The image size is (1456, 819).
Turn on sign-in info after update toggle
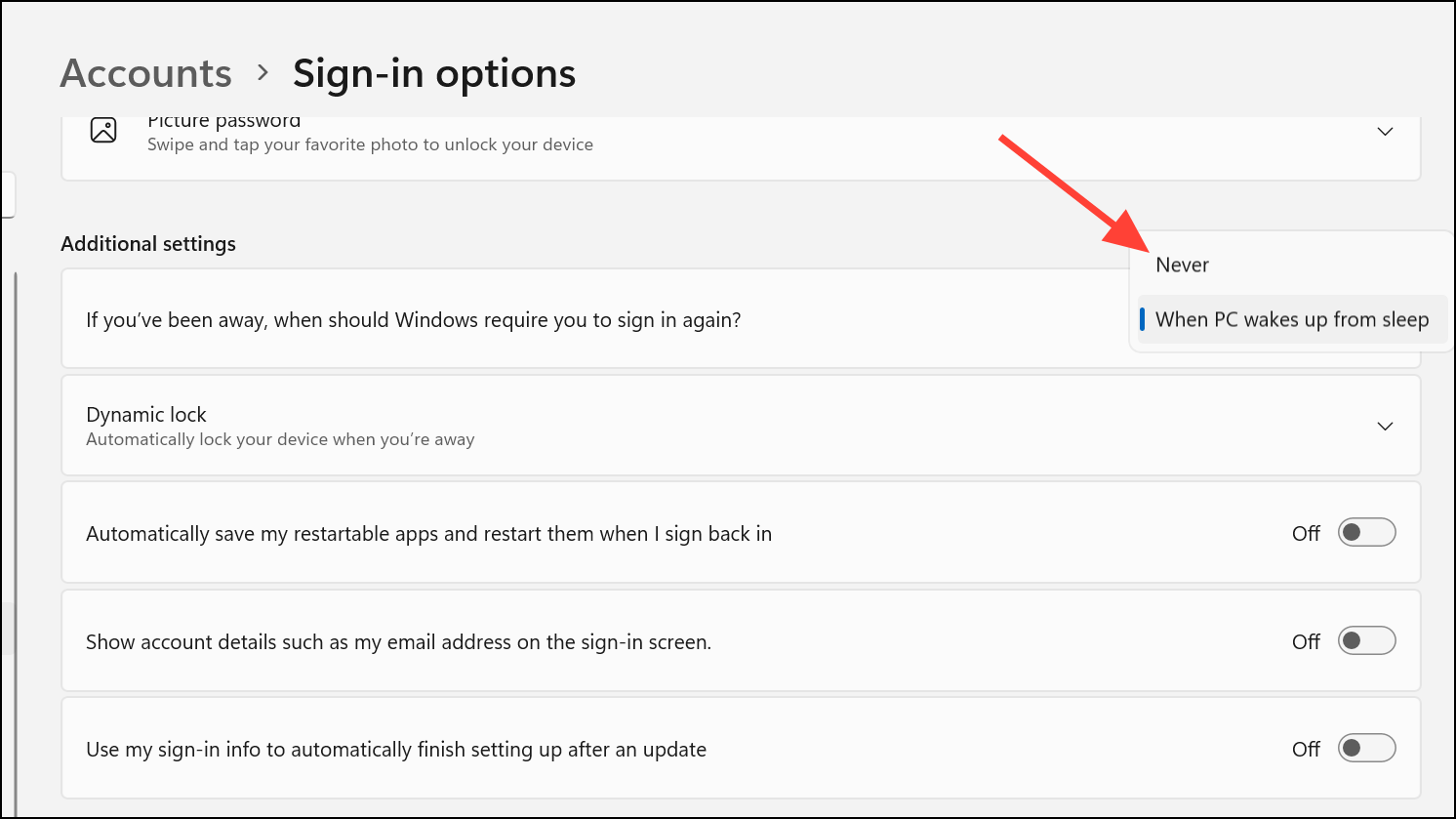(1366, 749)
